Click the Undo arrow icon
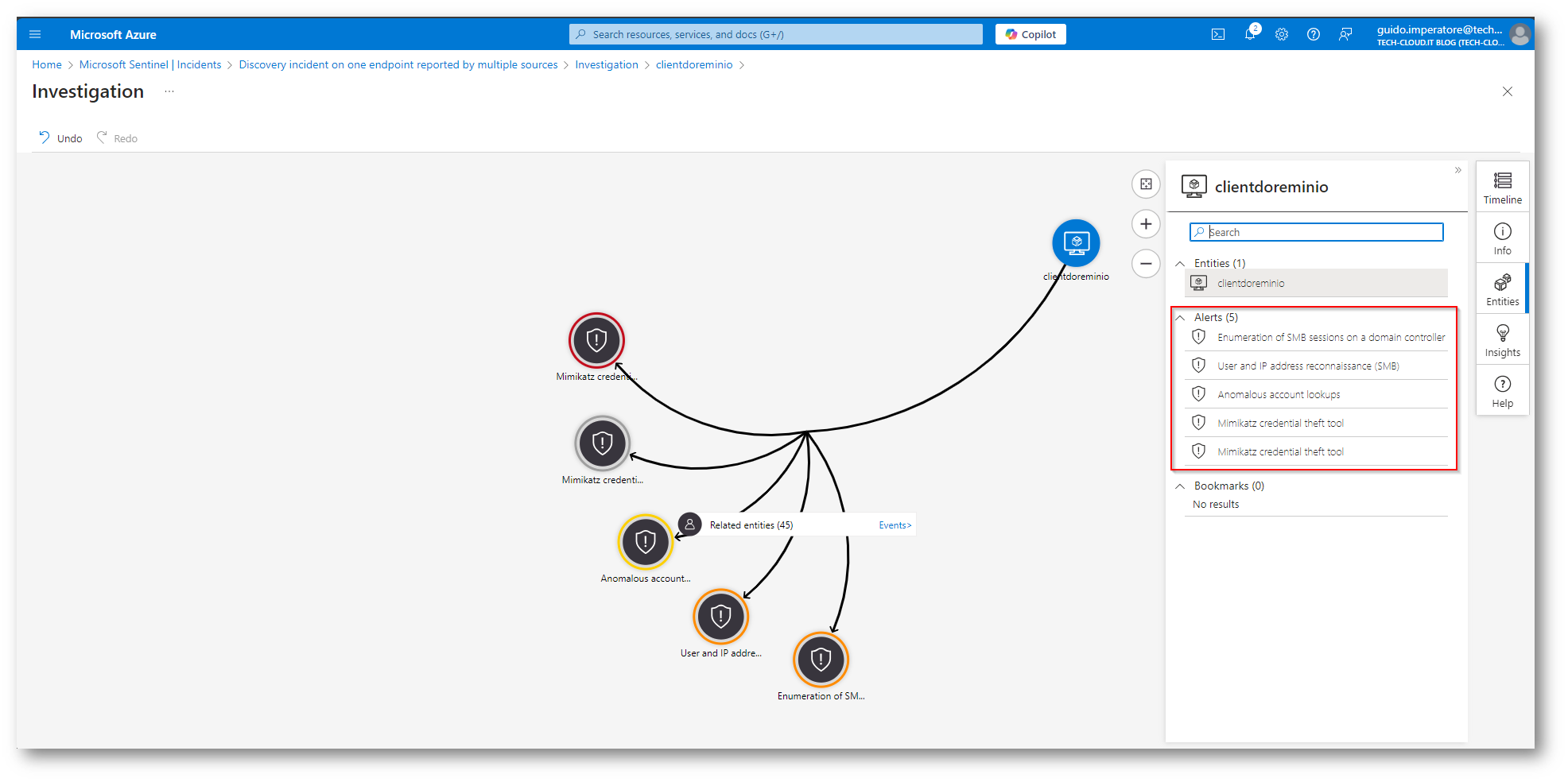This screenshot has width=1568, height=782. pos(45,137)
